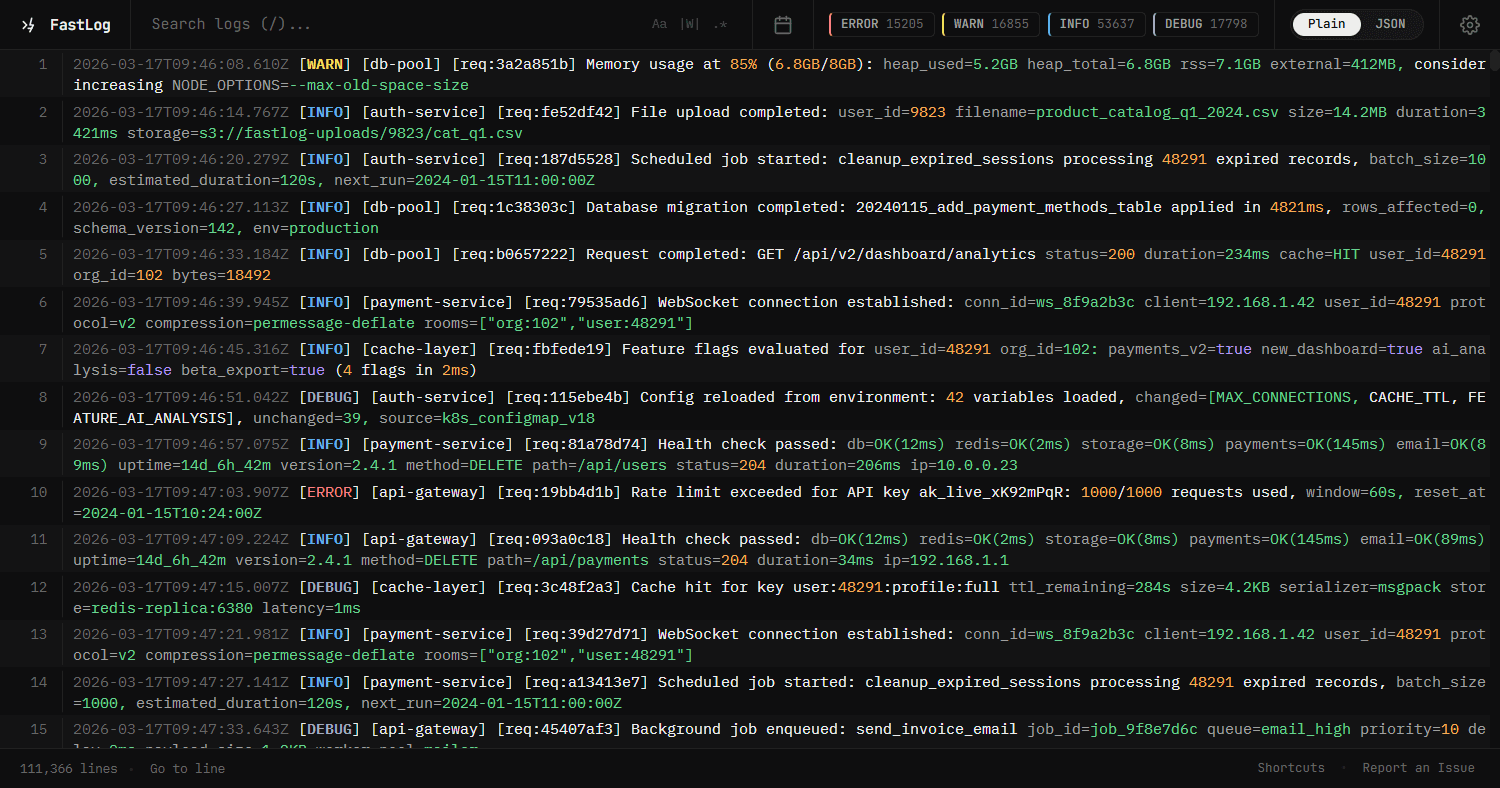
Task: Click 'Database migration completed' log message
Action: pos(716,207)
